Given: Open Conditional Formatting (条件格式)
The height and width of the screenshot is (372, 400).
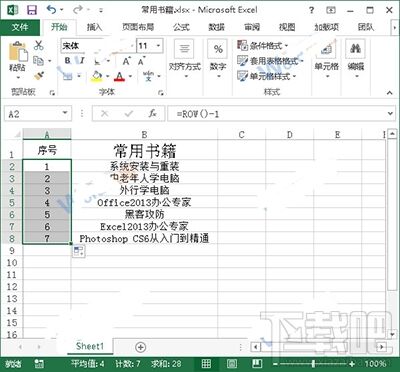Looking at the screenshot, I should [263, 45].
